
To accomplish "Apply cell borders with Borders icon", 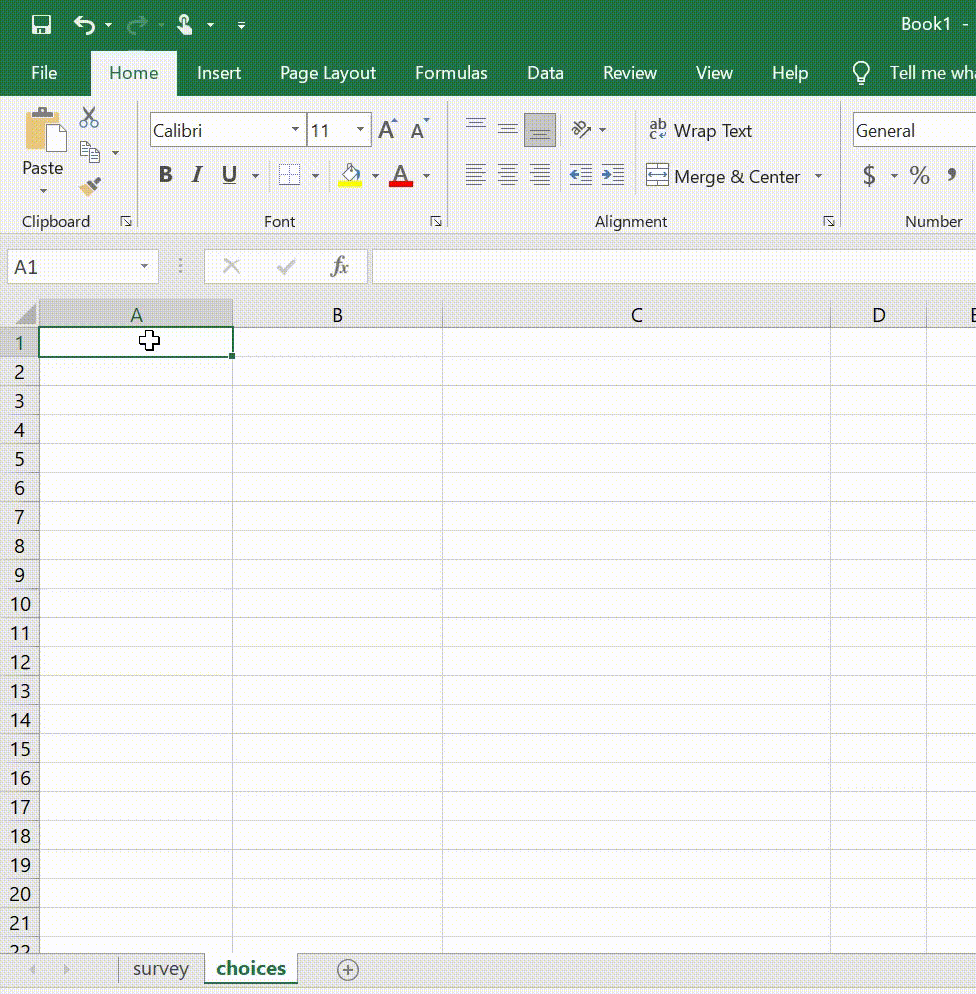I will coord(290,175).
